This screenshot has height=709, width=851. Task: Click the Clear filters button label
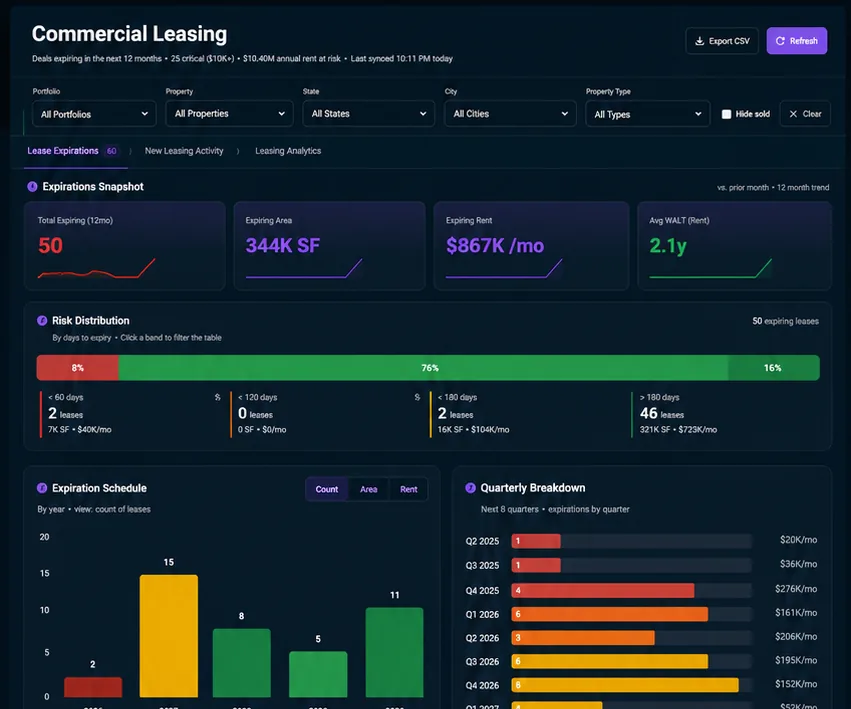[812, 114]
